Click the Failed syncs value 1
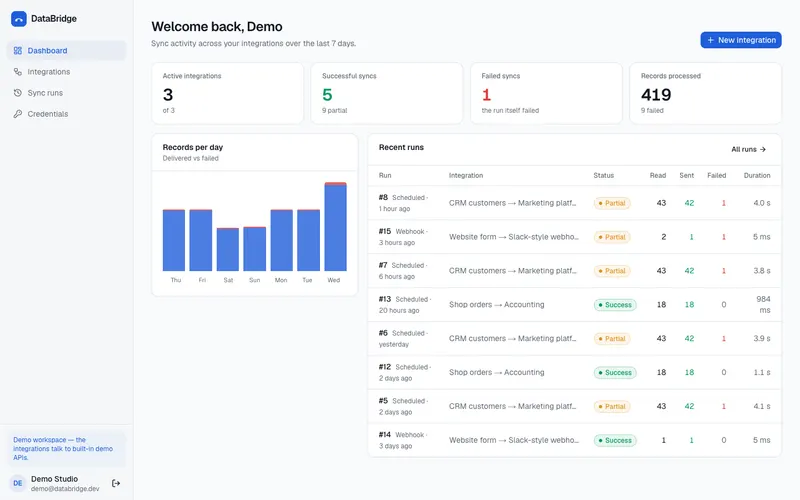The height and width of the screenshot is (500, 800). point(486,94)
